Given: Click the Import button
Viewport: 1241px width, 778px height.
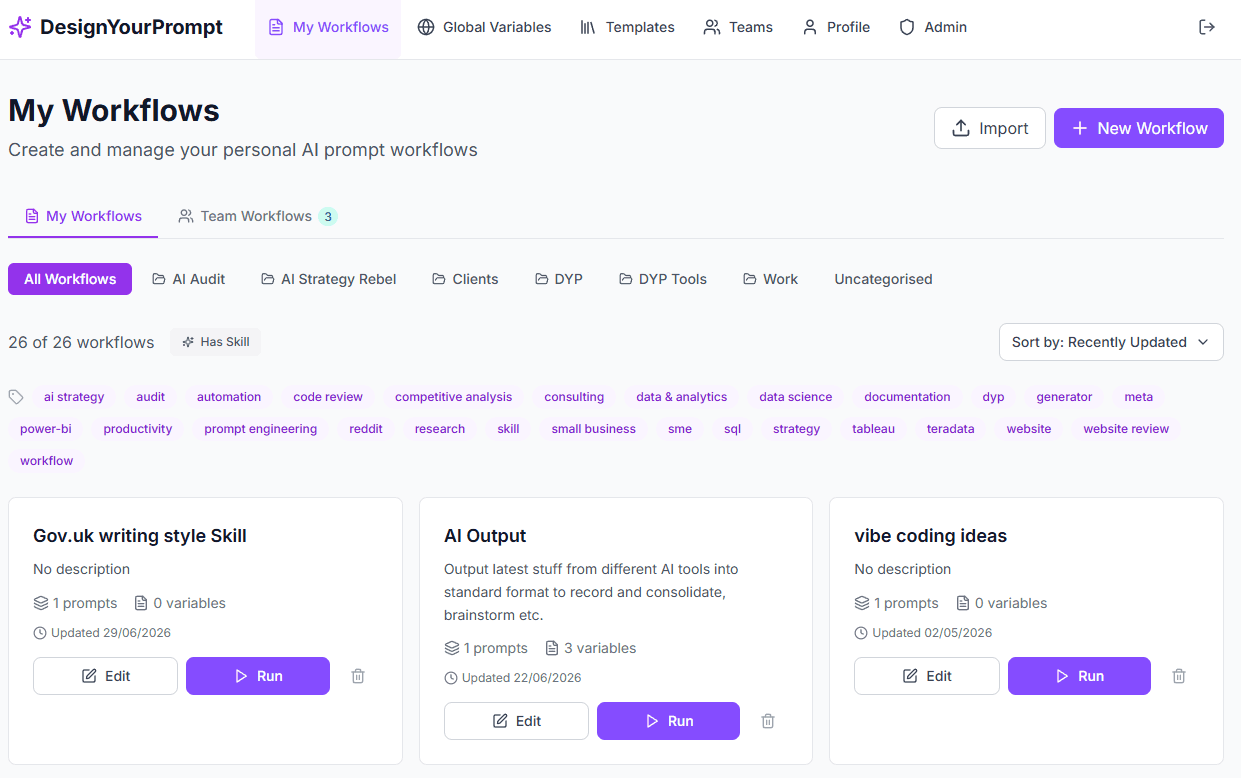Looking at the screenshot, I should pos(990,128).
